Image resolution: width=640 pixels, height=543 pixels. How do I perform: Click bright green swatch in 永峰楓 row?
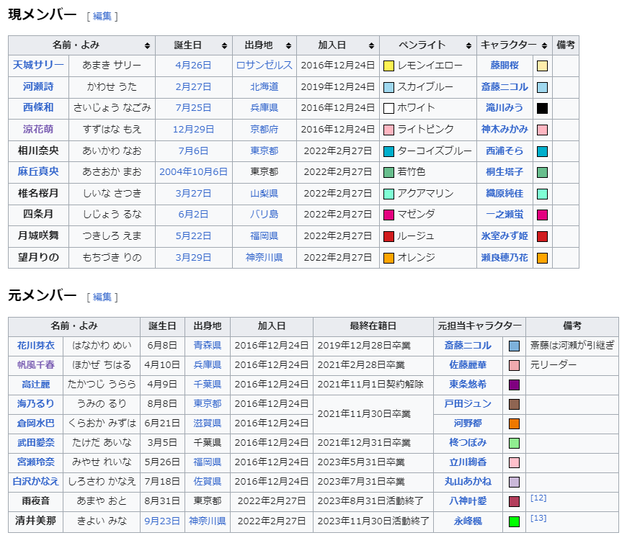click(x=514, y=521)
